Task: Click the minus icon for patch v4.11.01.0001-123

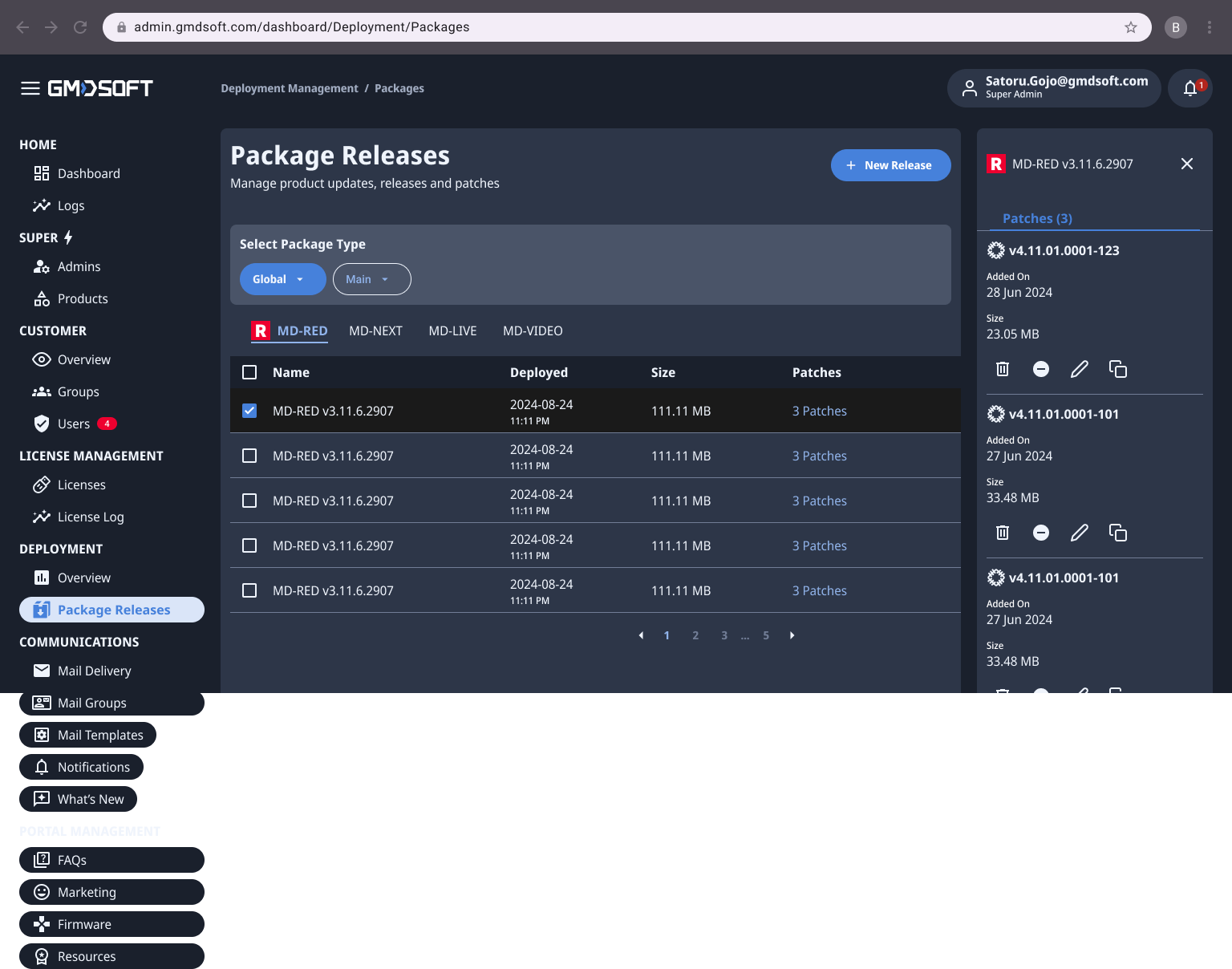Action: [1041, 369]
